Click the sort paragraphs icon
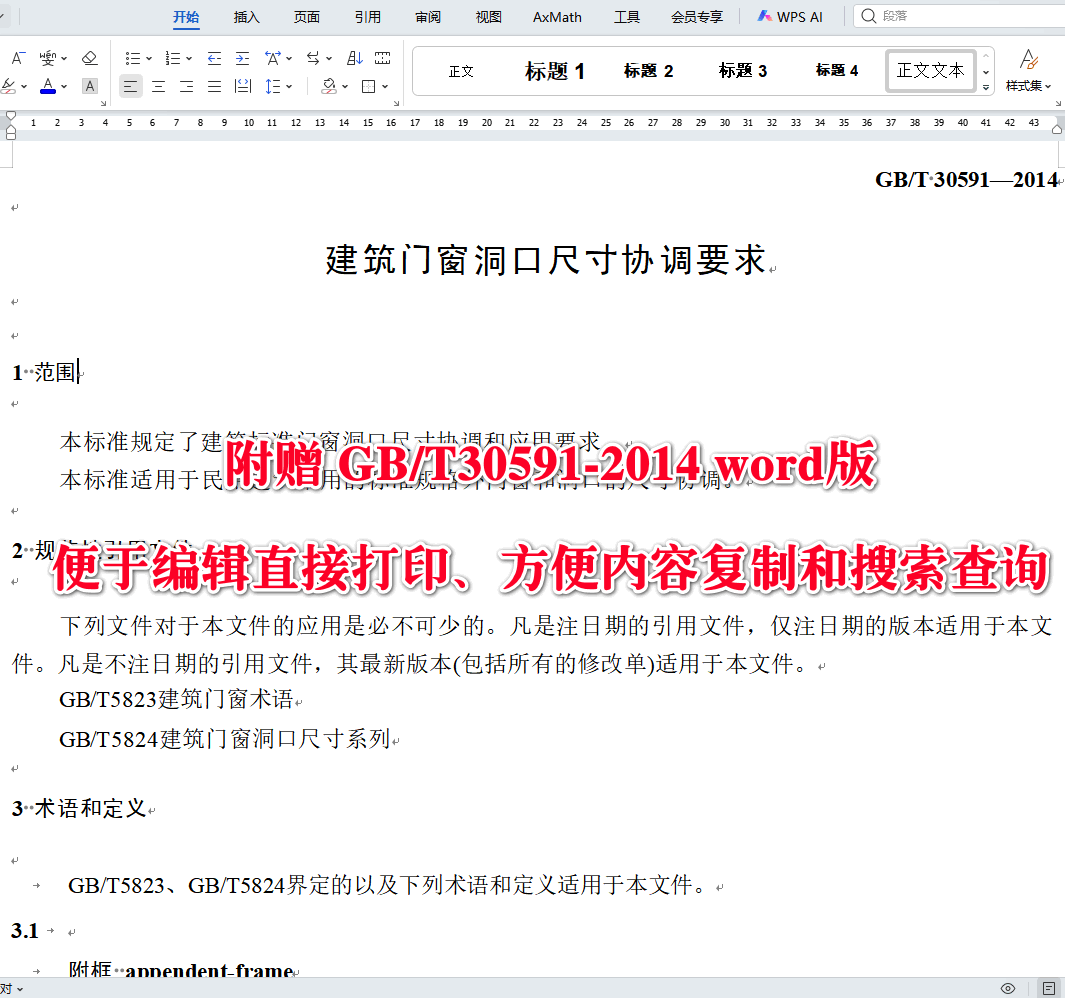The image size is (1065, 998). 355,58
